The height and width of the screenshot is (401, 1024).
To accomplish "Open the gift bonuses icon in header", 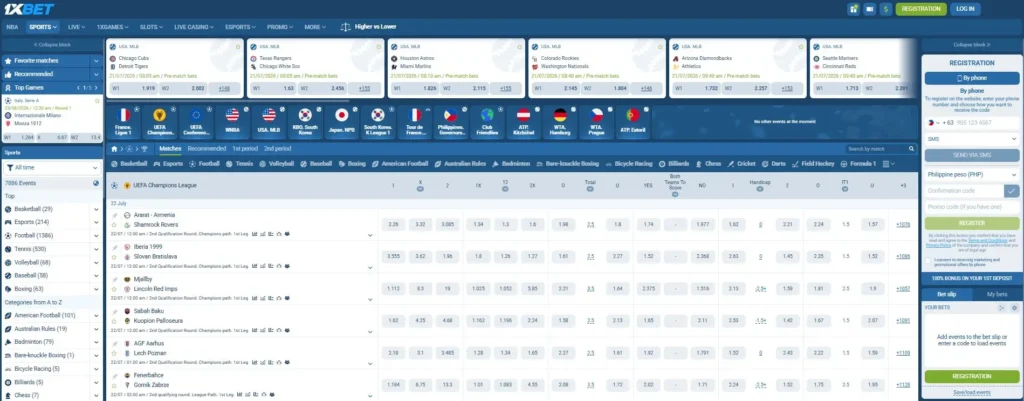I will click(x=853, y=9).
